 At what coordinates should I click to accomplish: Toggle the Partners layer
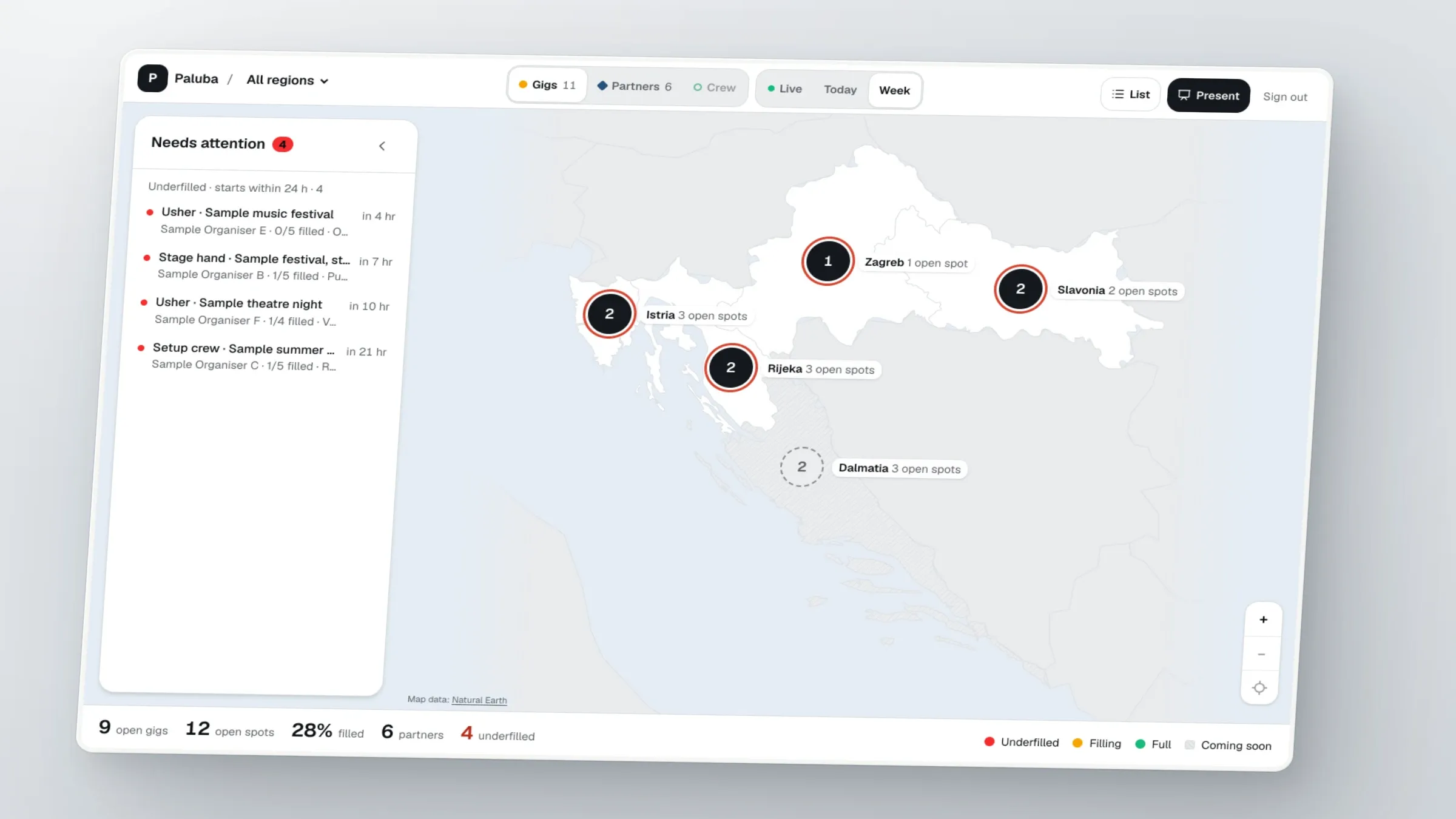[635, 86]
